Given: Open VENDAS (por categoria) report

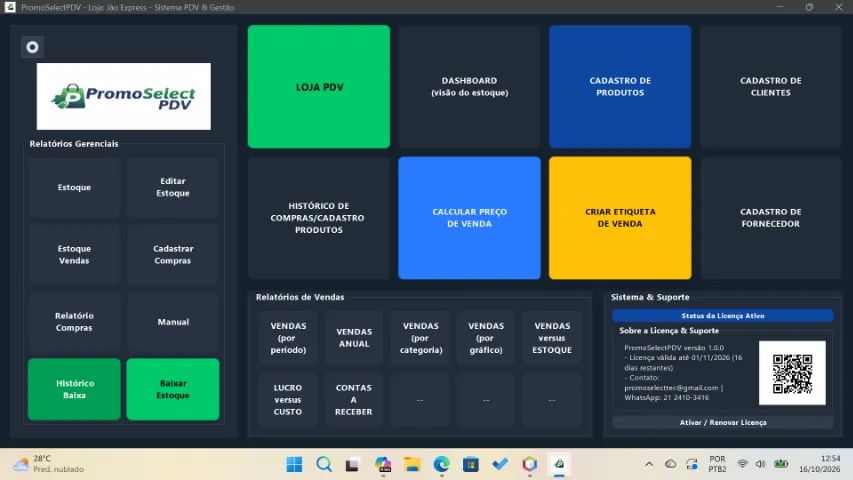Looking at the screenshot, I should 421,338.
